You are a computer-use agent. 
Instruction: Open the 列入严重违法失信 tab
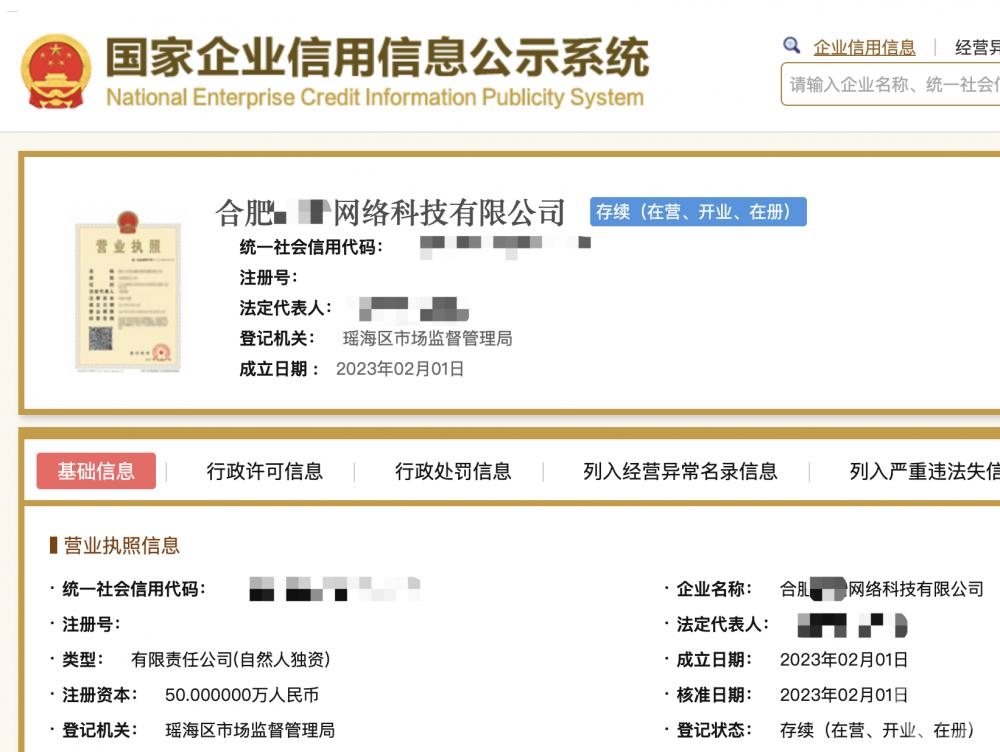click(x=922, y=471)
